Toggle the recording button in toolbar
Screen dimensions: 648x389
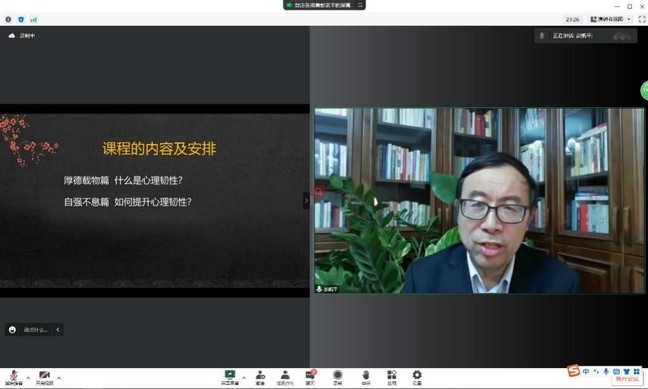338,377
